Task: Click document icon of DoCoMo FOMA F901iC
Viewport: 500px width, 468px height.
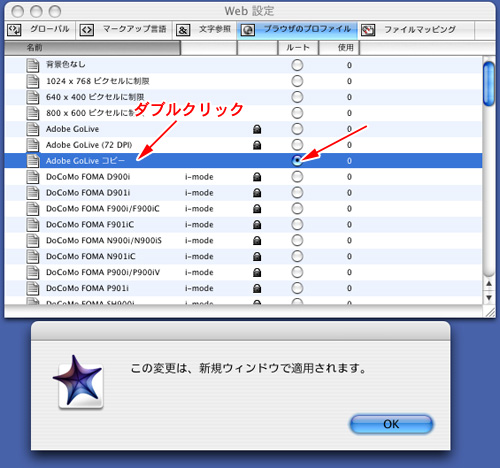Action: (33, 224)
